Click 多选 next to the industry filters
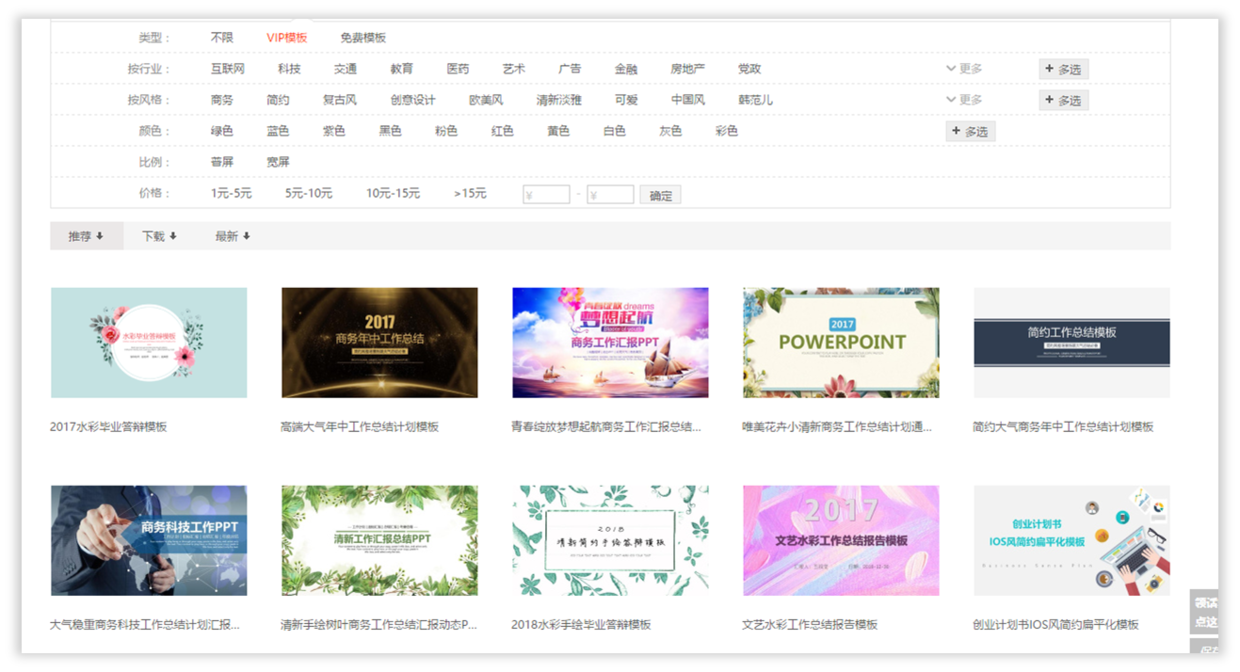The image size is (1240, 672). [1063, 68]
